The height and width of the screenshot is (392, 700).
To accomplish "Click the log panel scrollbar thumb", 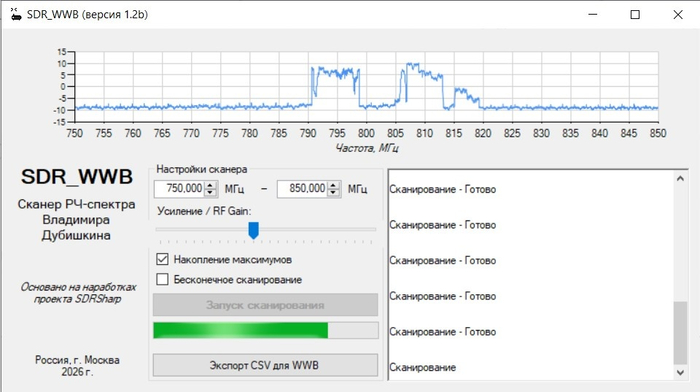I will coord(680,333).
